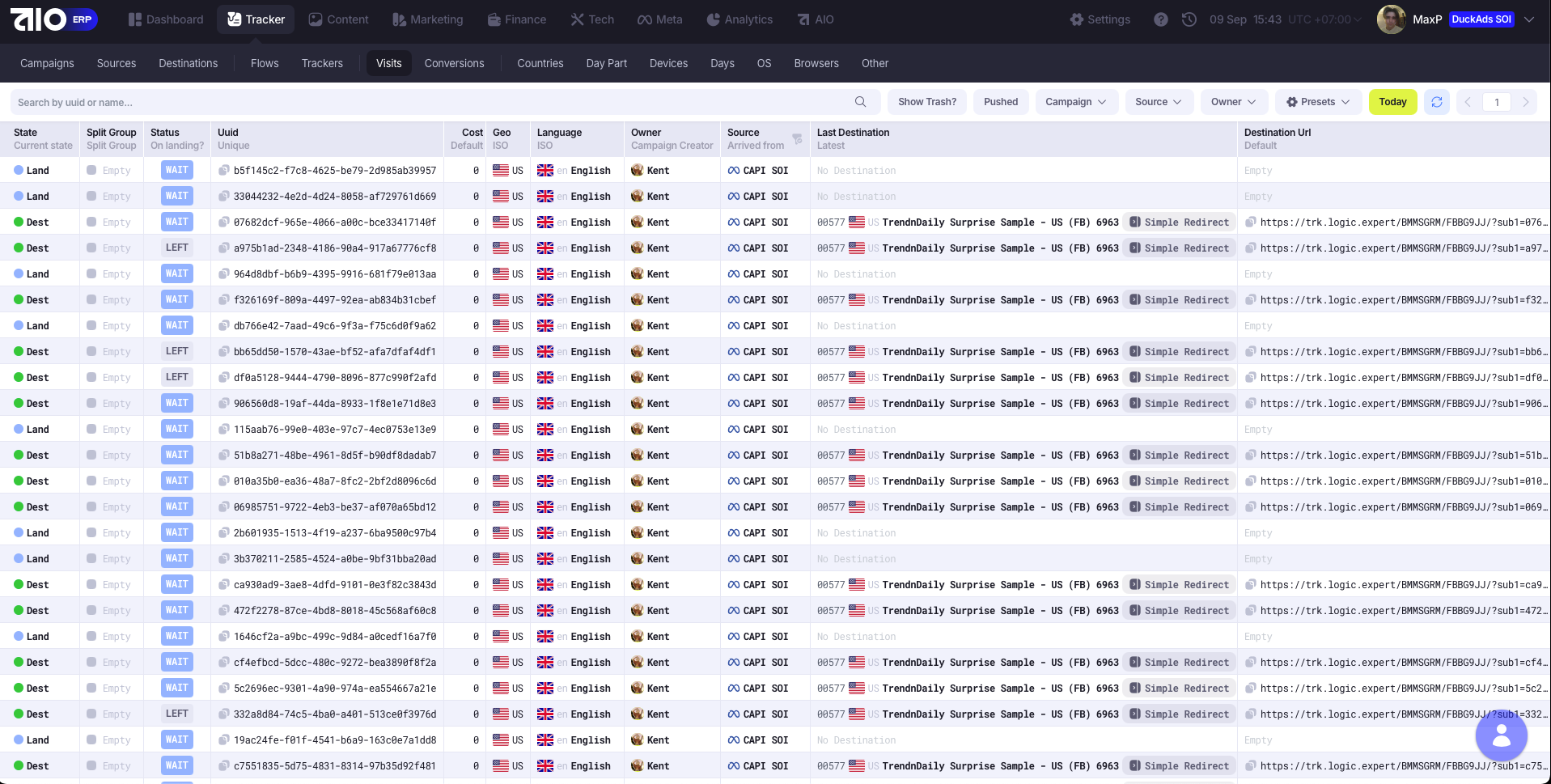Open the Source filter dropdown
This screenshot has height=784, width=1551.
pyautogui.click(x=1159, y=102)
